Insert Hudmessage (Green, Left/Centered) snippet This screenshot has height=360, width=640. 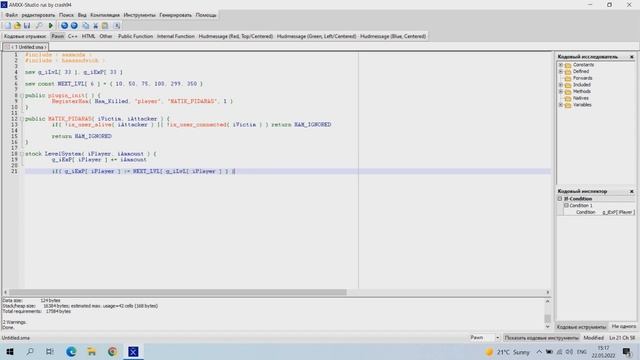tap(316, 36)
